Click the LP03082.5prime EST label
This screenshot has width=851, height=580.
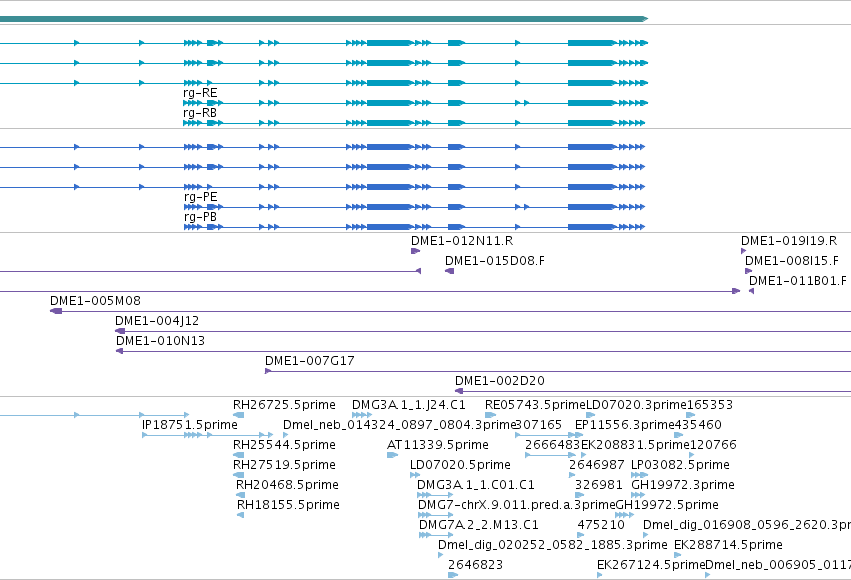coord(681,465)
